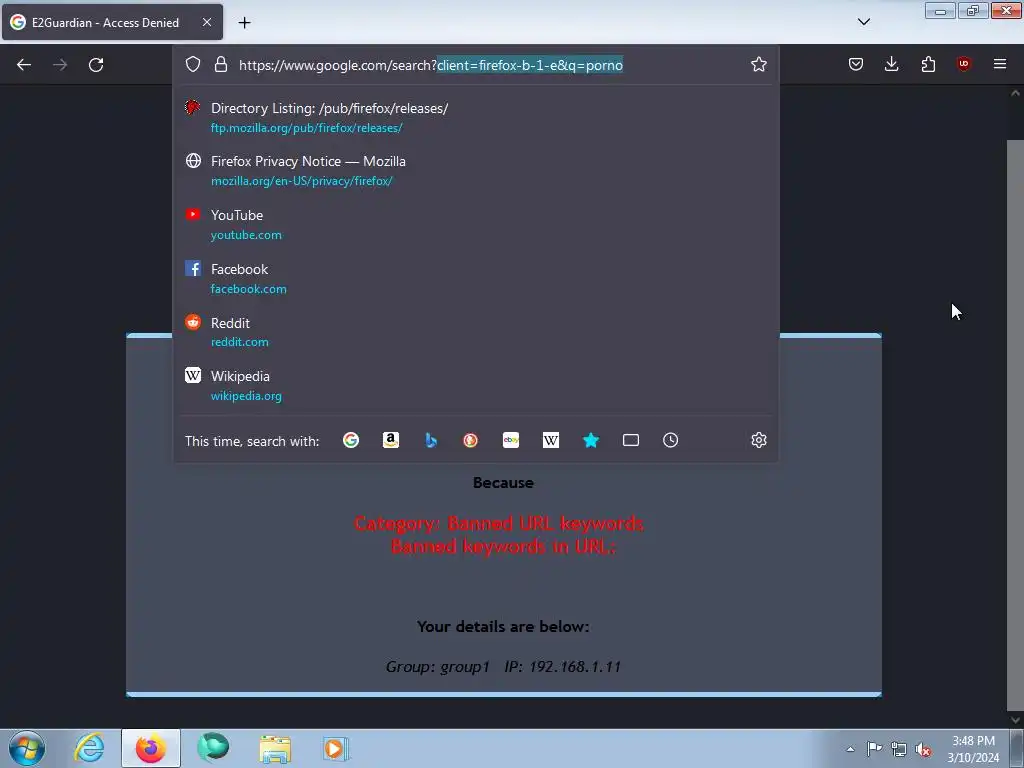Click the 'Group: group1' text
Image resolution: width=1024 pixels, height=768 pixels.
438,667
